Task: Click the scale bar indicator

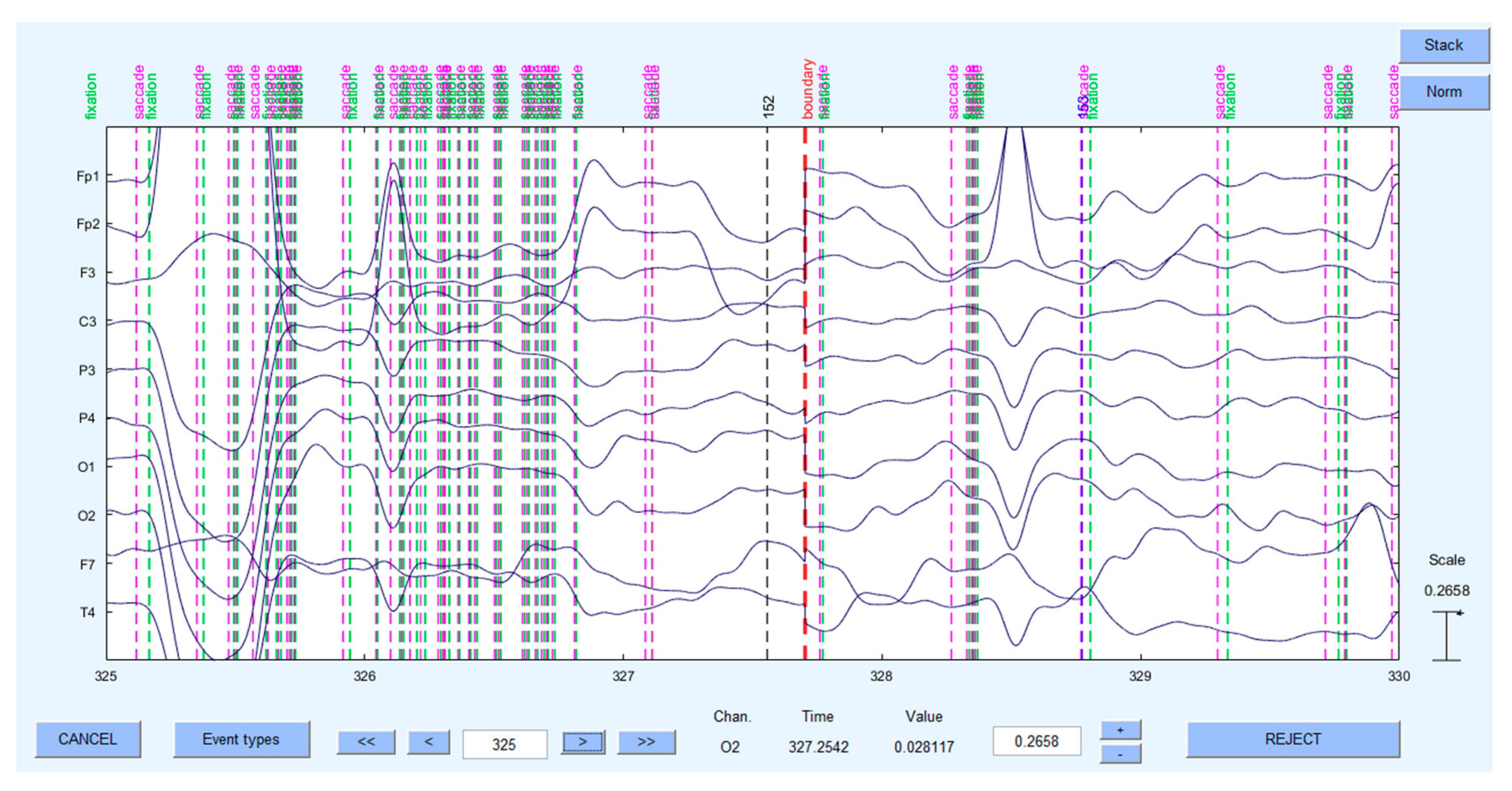Action: 1446,636
